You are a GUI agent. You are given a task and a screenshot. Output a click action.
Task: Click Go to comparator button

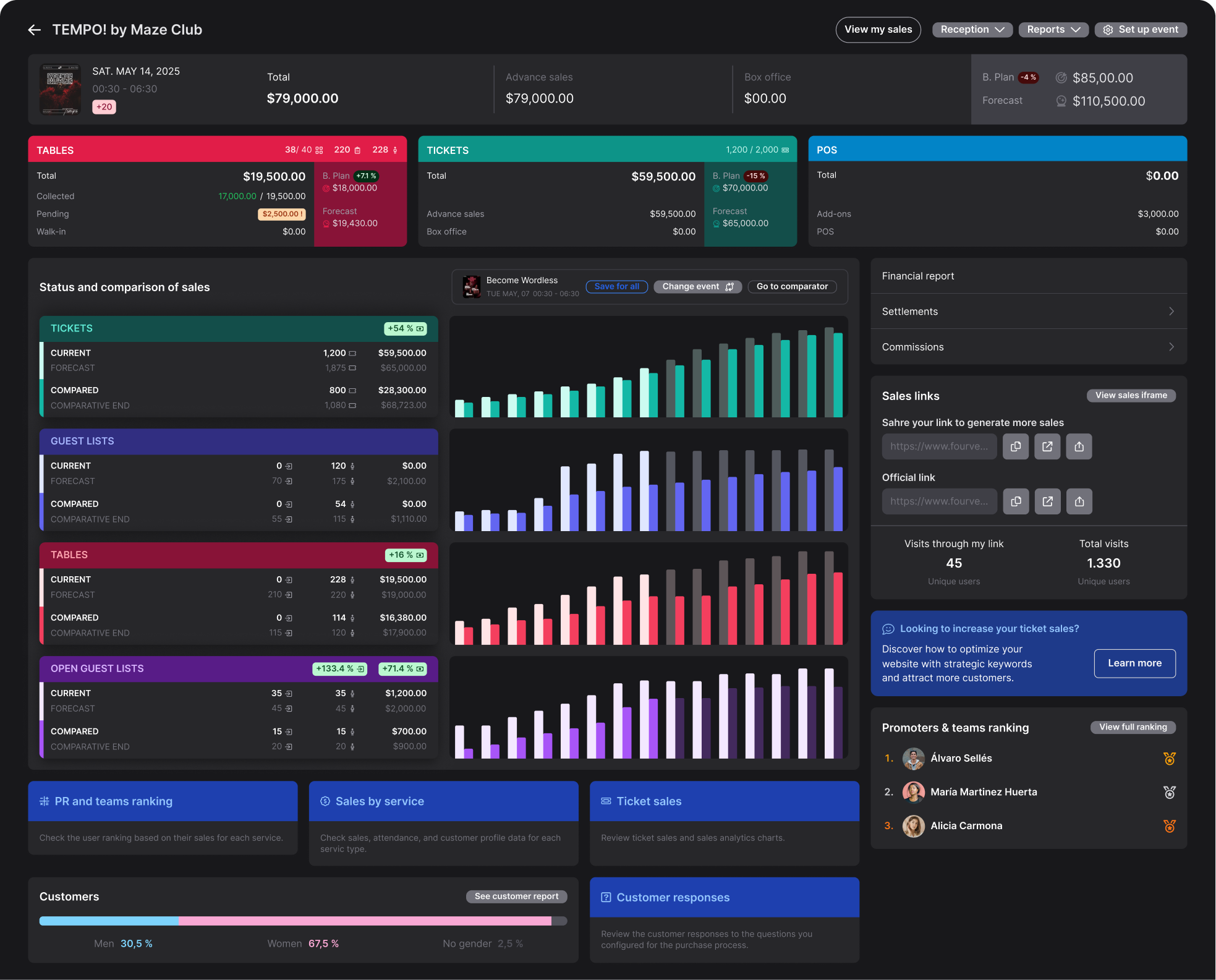792,287
